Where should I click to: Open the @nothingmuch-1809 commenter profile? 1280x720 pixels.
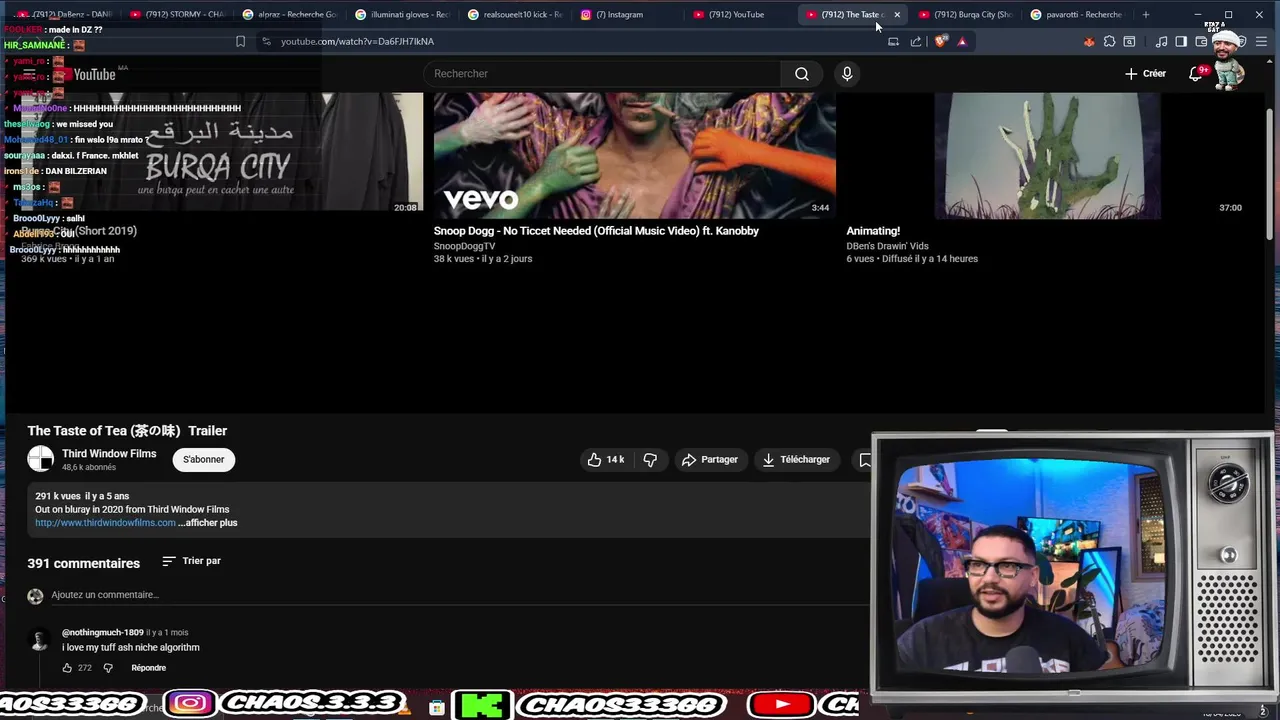pos(102,633)
